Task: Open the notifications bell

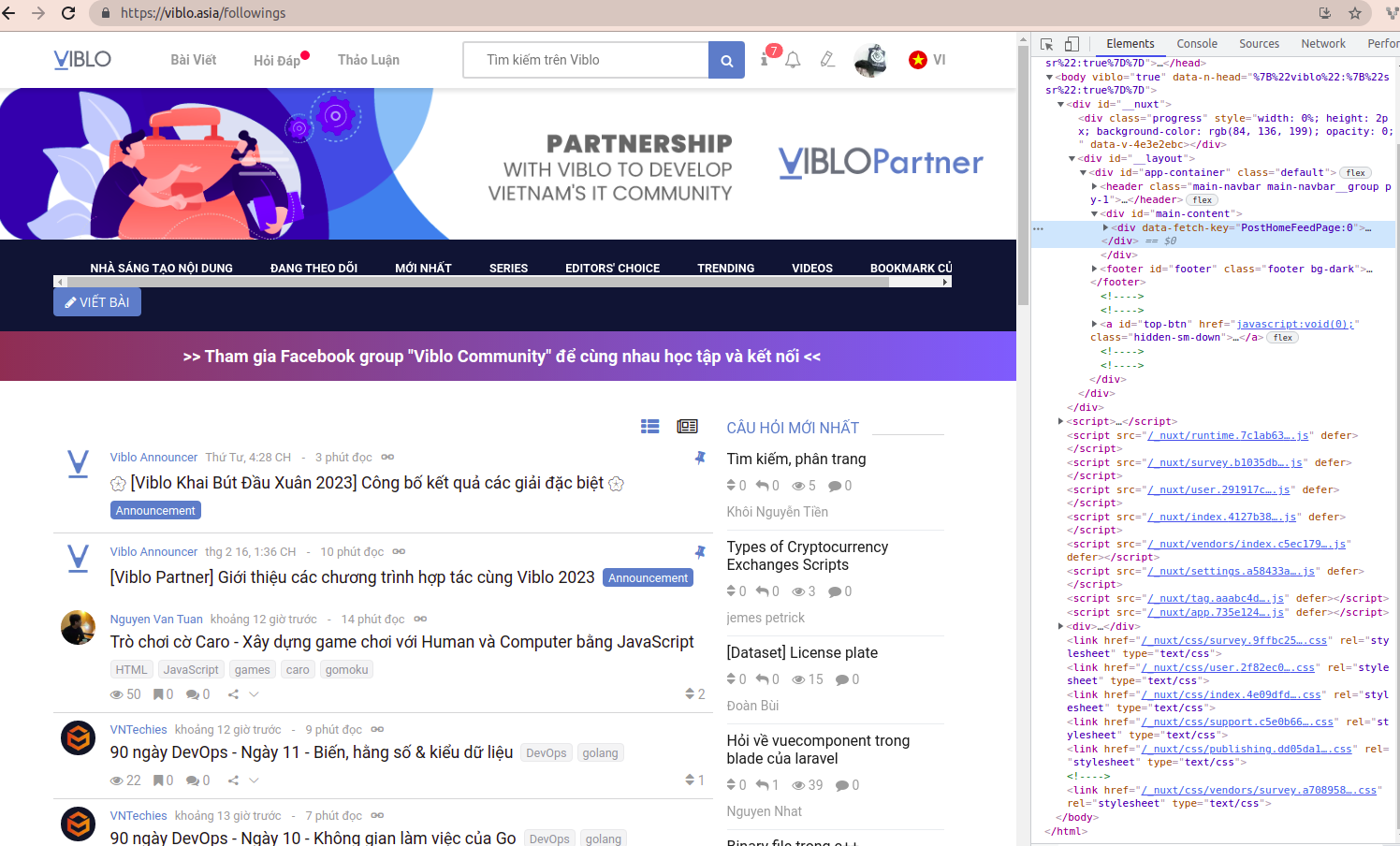Action: point(793,60)
